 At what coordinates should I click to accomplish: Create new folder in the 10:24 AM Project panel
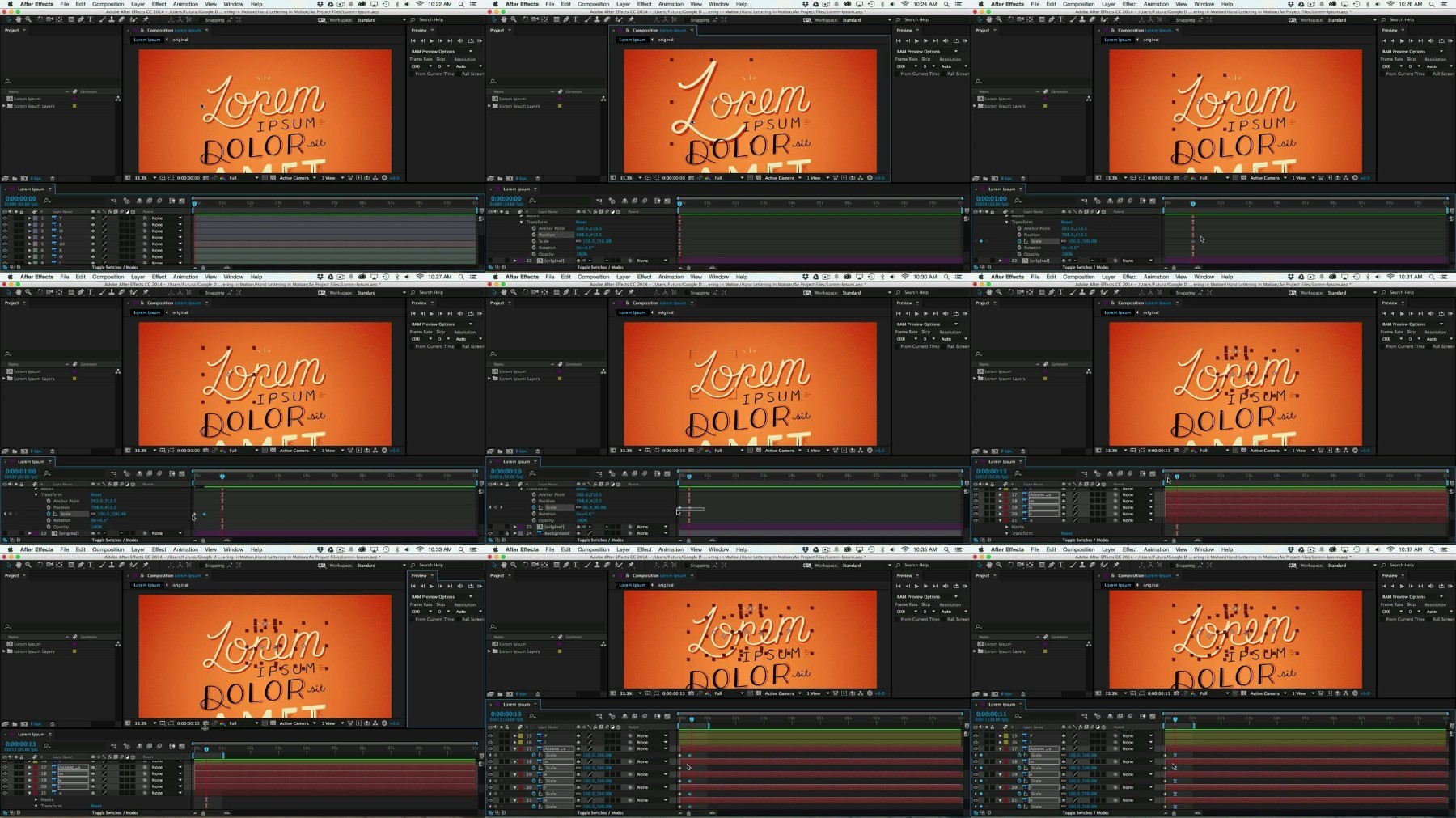[x=500, y=179]
